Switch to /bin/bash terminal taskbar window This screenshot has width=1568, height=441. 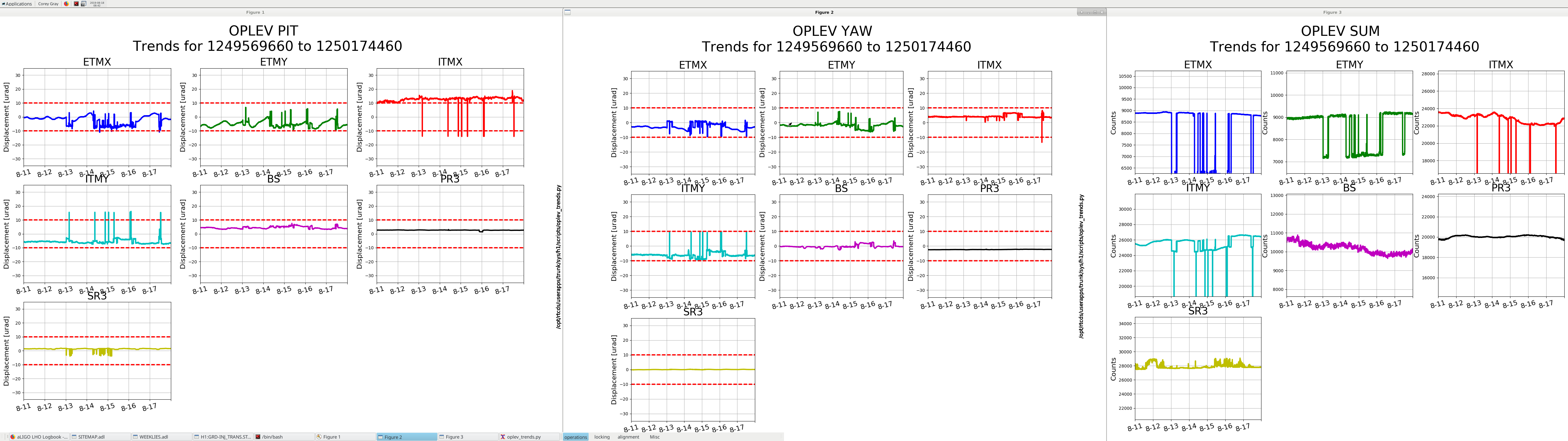pyautogui.click(x=284, y=437)
